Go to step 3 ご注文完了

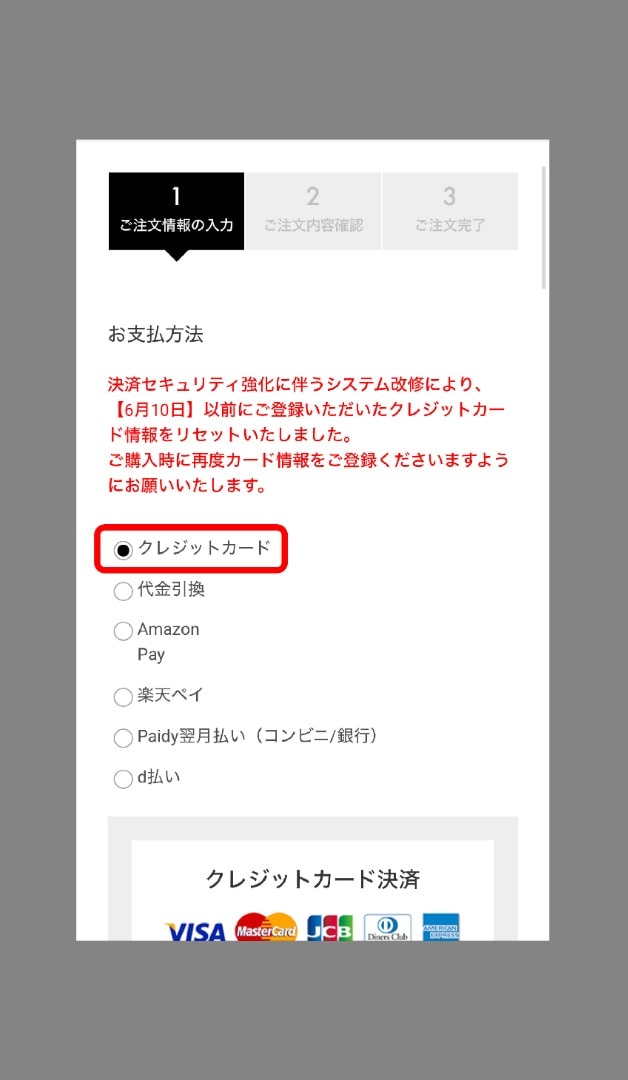[x=450, y=211]
